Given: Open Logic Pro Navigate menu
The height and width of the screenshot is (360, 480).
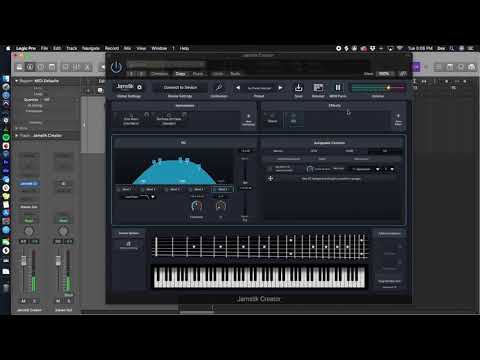Looking at the screenshot, I should 91,48.
